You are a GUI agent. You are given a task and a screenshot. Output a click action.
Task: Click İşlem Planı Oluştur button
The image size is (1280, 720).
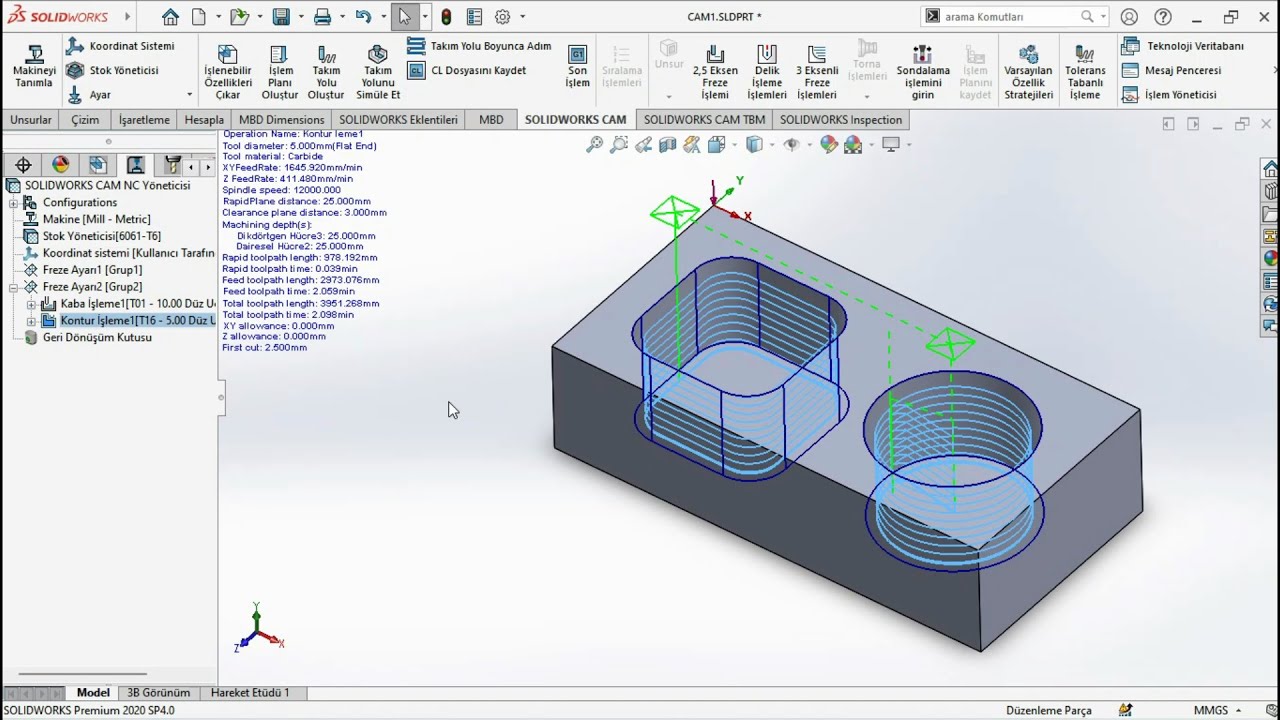pos(280,73)
